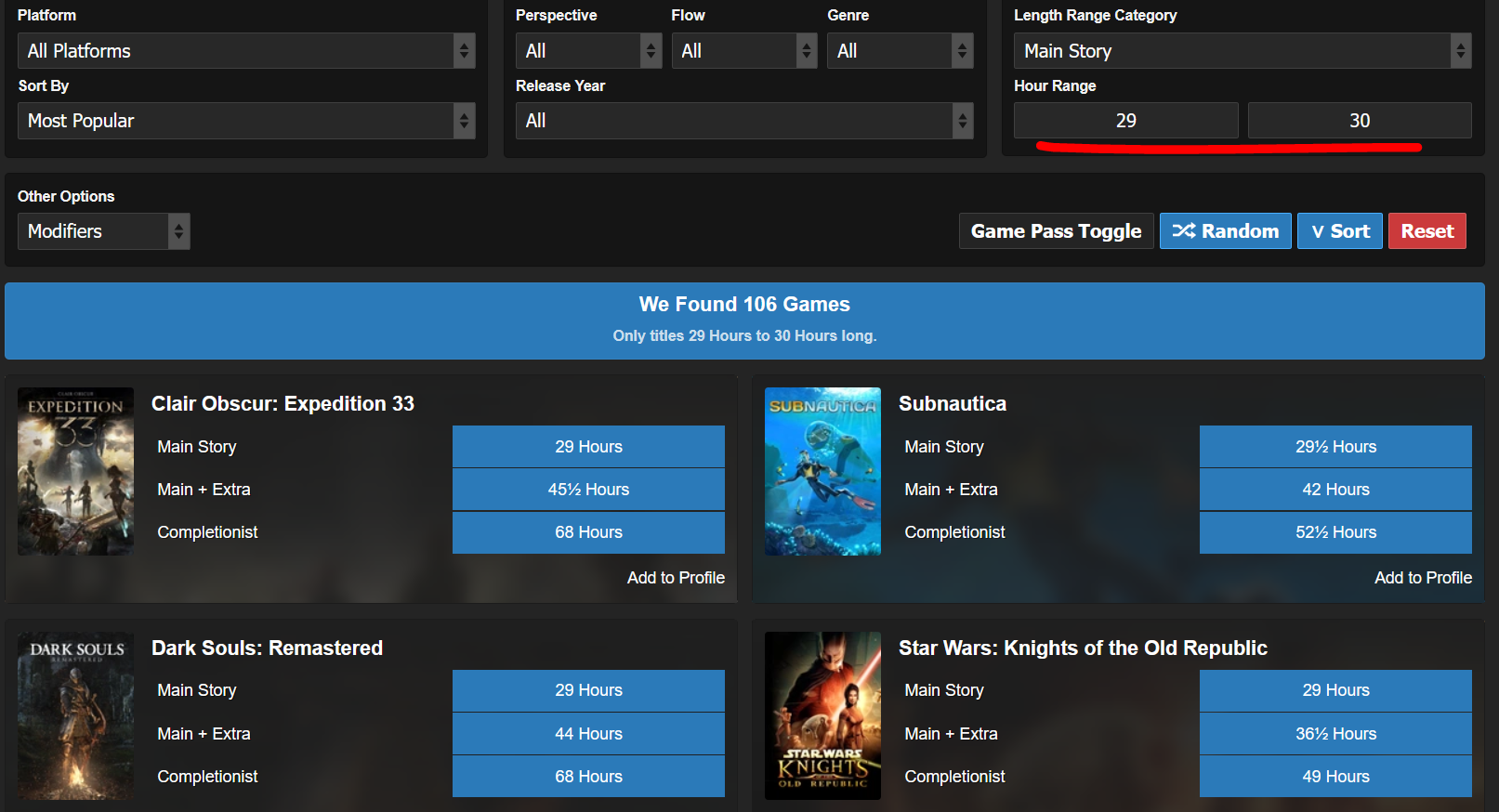This screenshot has width=1499, height=812.
Task: Open Clair Obscur: Expedition 33 cover art
Action: 76,472
